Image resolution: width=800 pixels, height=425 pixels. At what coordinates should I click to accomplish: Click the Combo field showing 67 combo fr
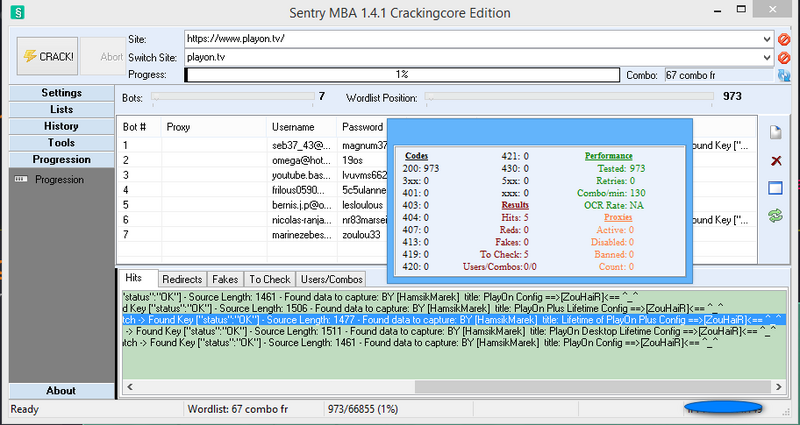click(x=719, y=76)
